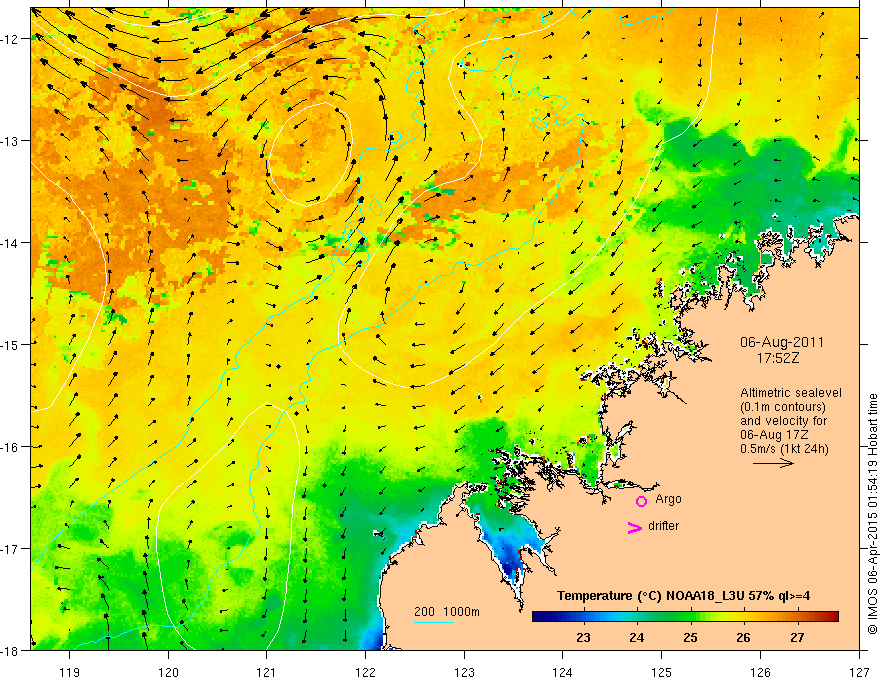Click the temperature colorbar near 23 degrees

pos(584,617)
